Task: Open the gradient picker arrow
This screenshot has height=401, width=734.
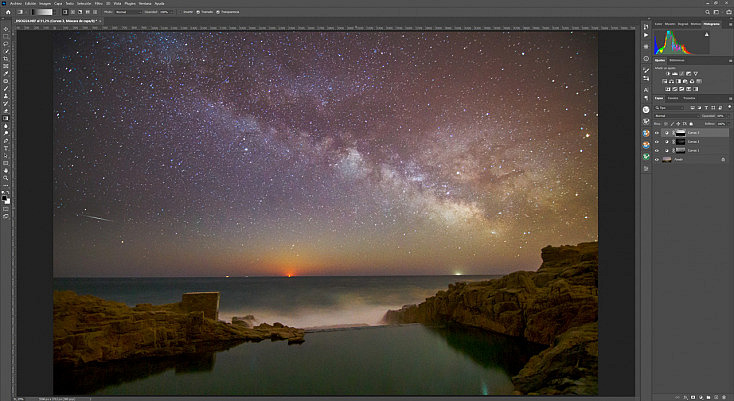Action: click(x=55, y=12)
